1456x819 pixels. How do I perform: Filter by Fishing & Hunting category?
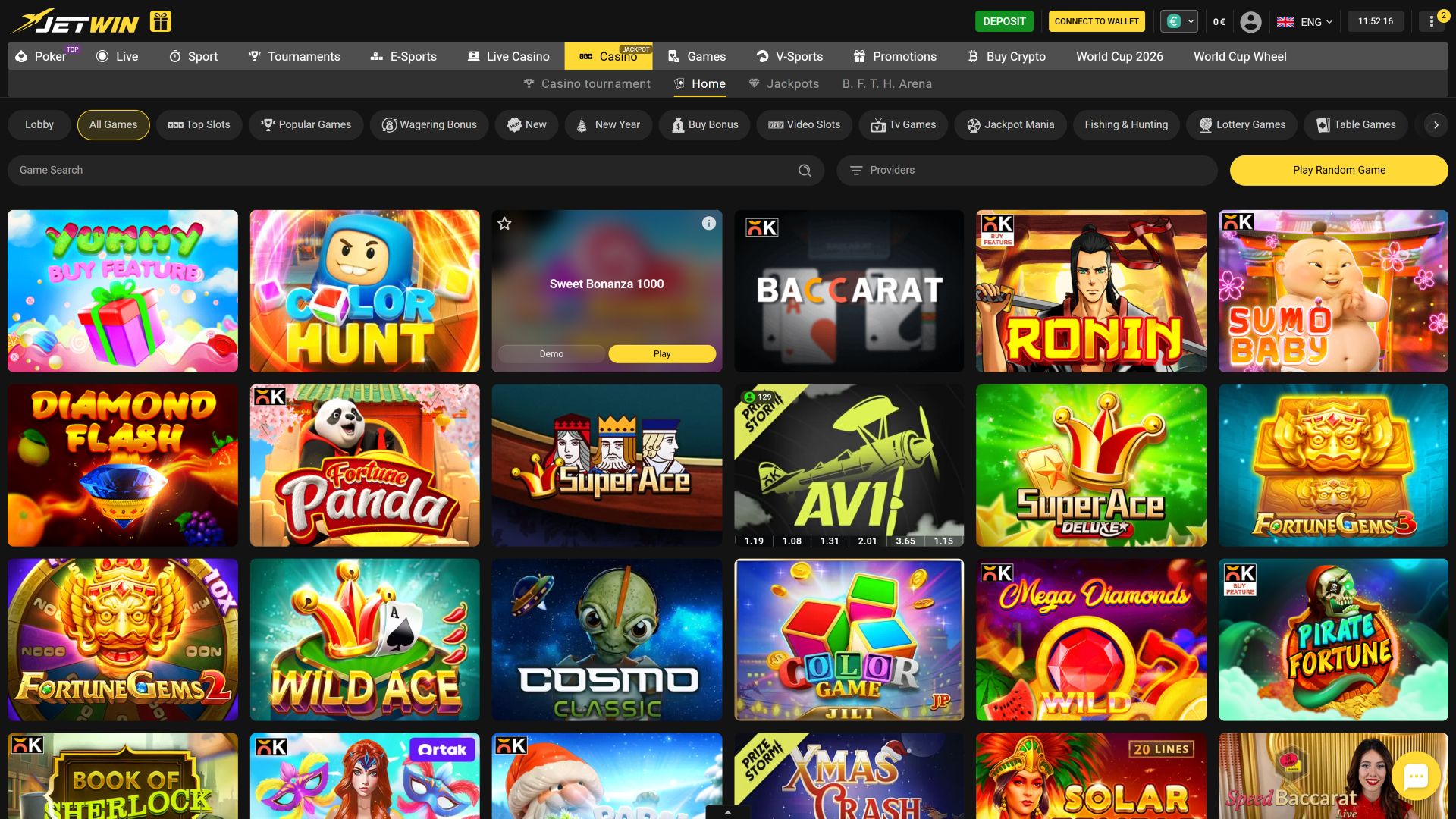point(1126,125)
